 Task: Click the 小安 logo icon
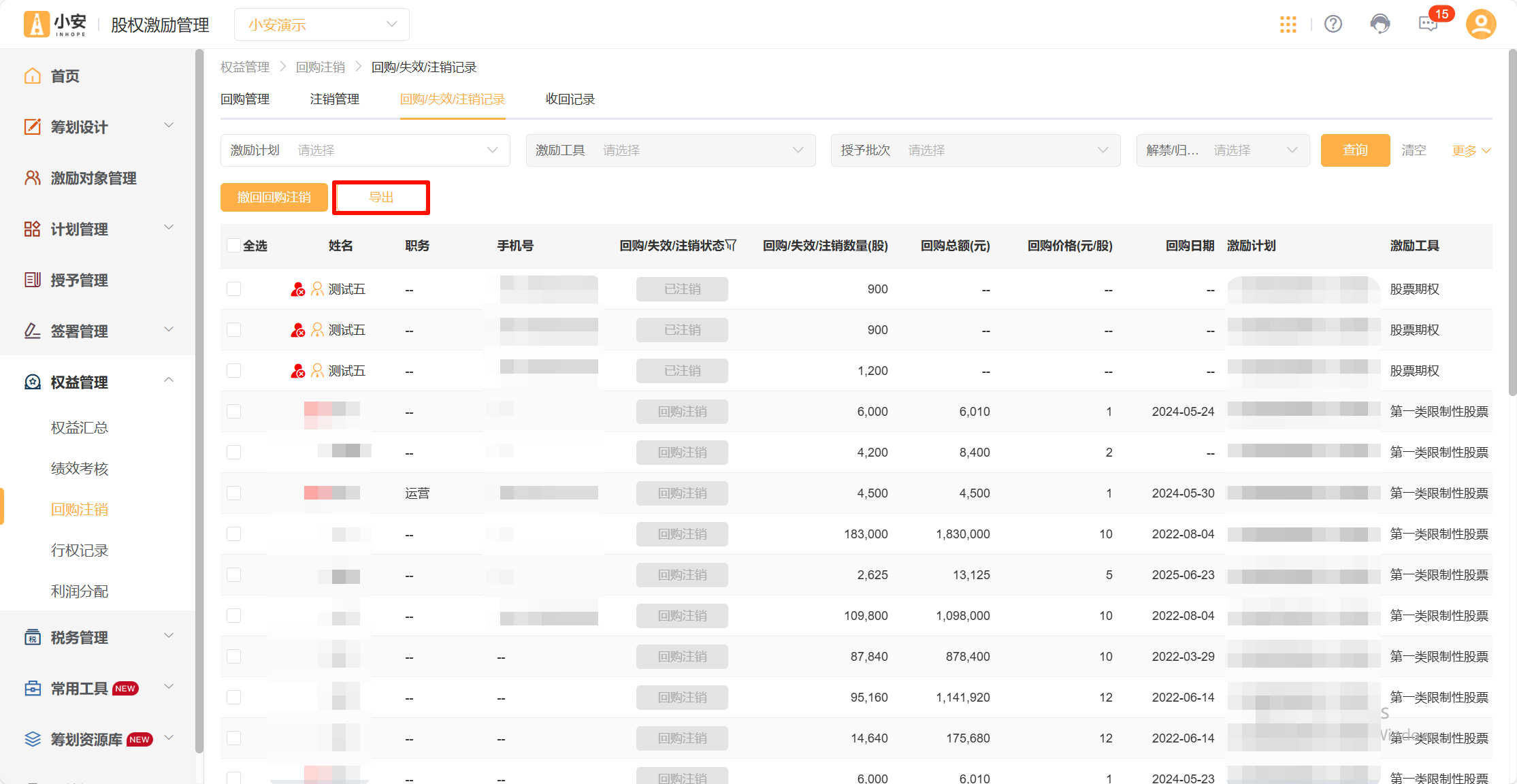(37, 24)
